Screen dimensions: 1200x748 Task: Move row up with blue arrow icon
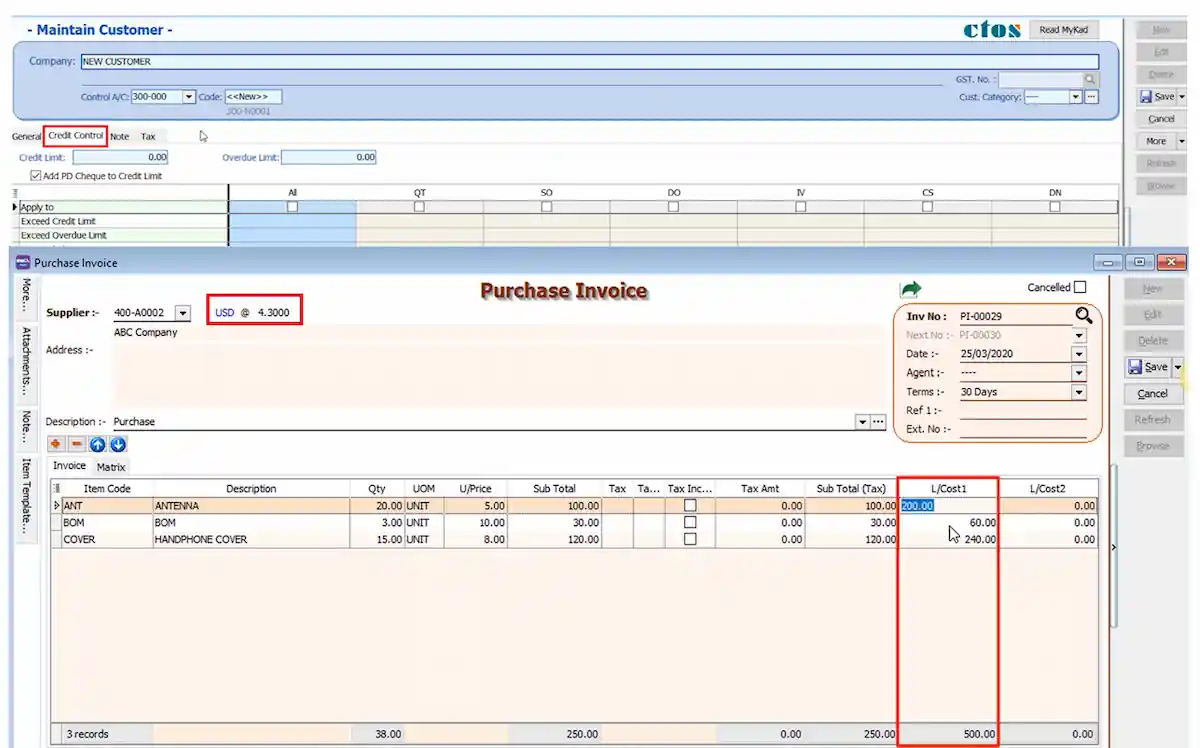97,444
